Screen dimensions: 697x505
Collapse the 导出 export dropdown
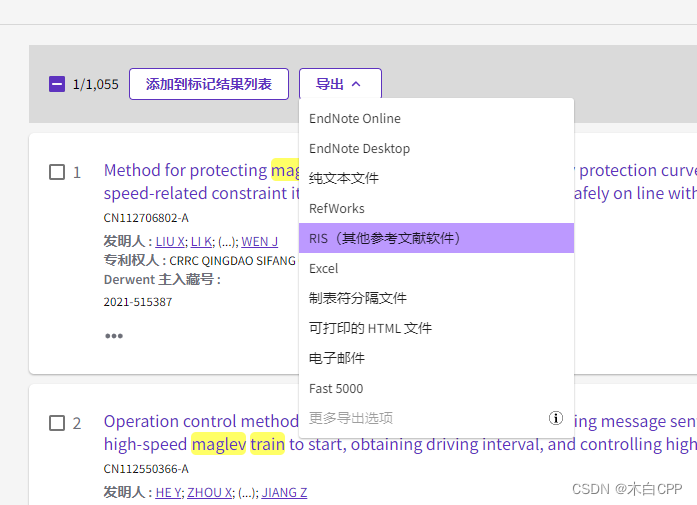click(340, 84)
